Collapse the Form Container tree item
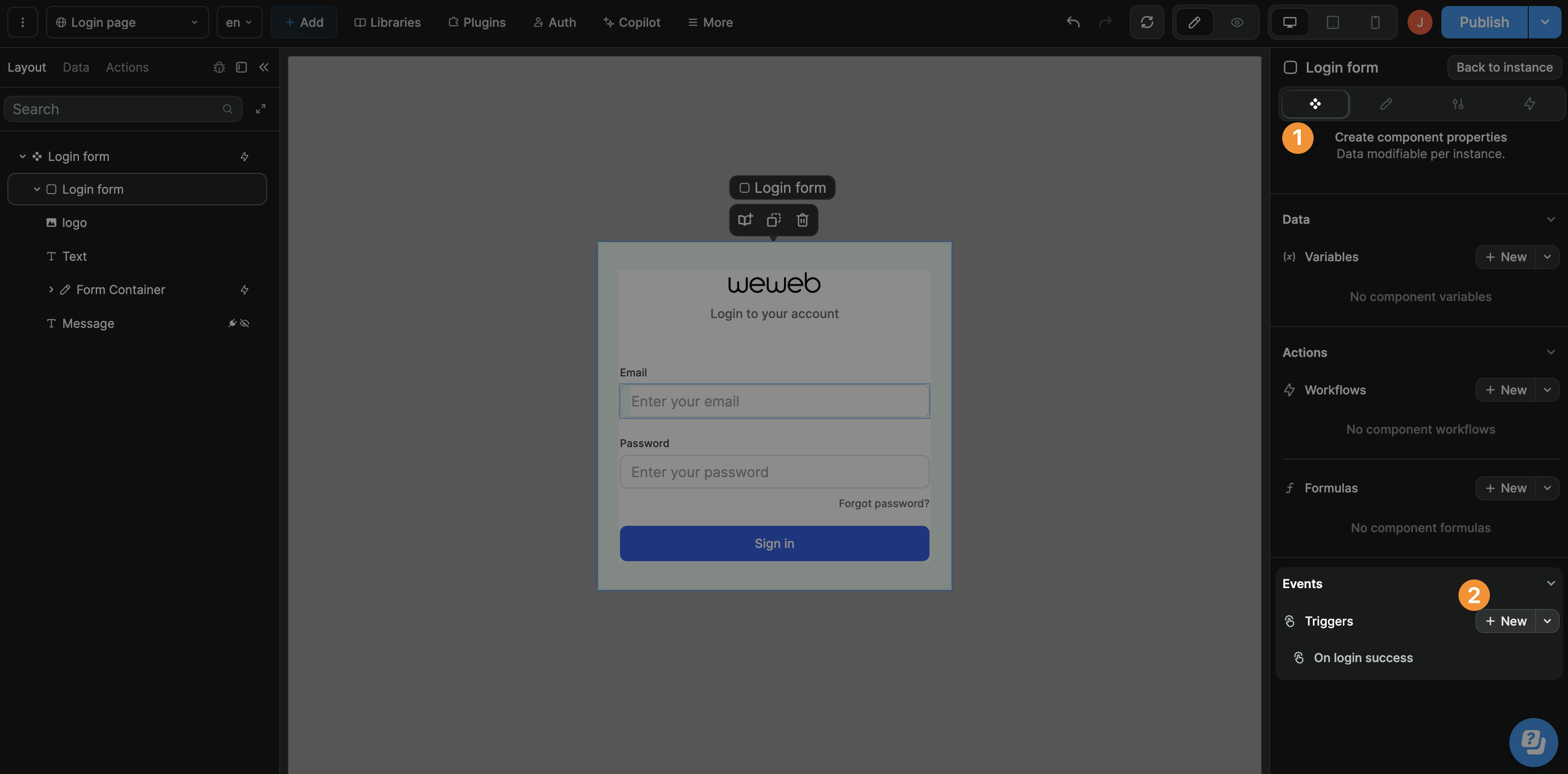 (51, 289)
